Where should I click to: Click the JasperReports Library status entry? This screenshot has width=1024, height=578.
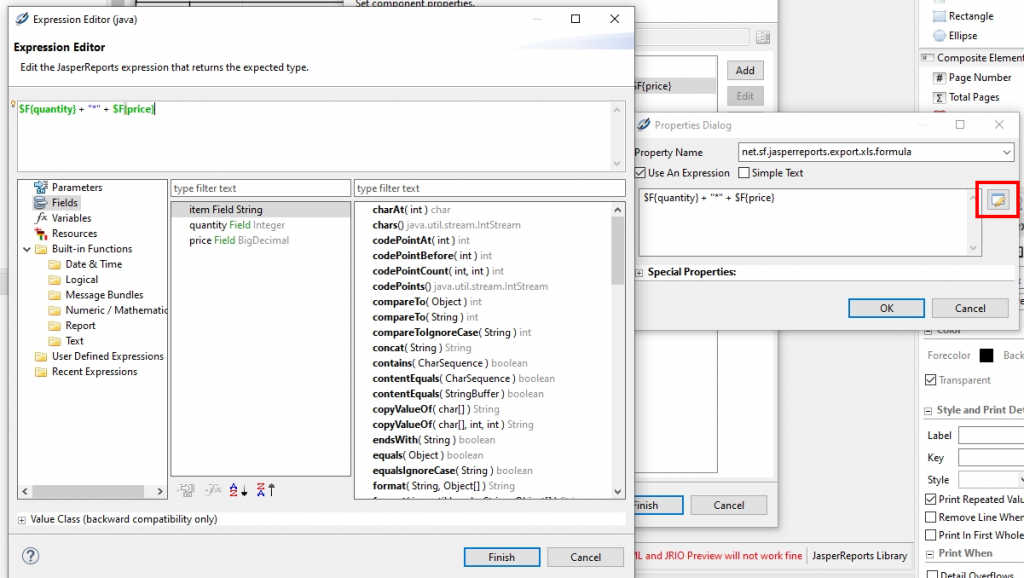click(x=859, y=556)
